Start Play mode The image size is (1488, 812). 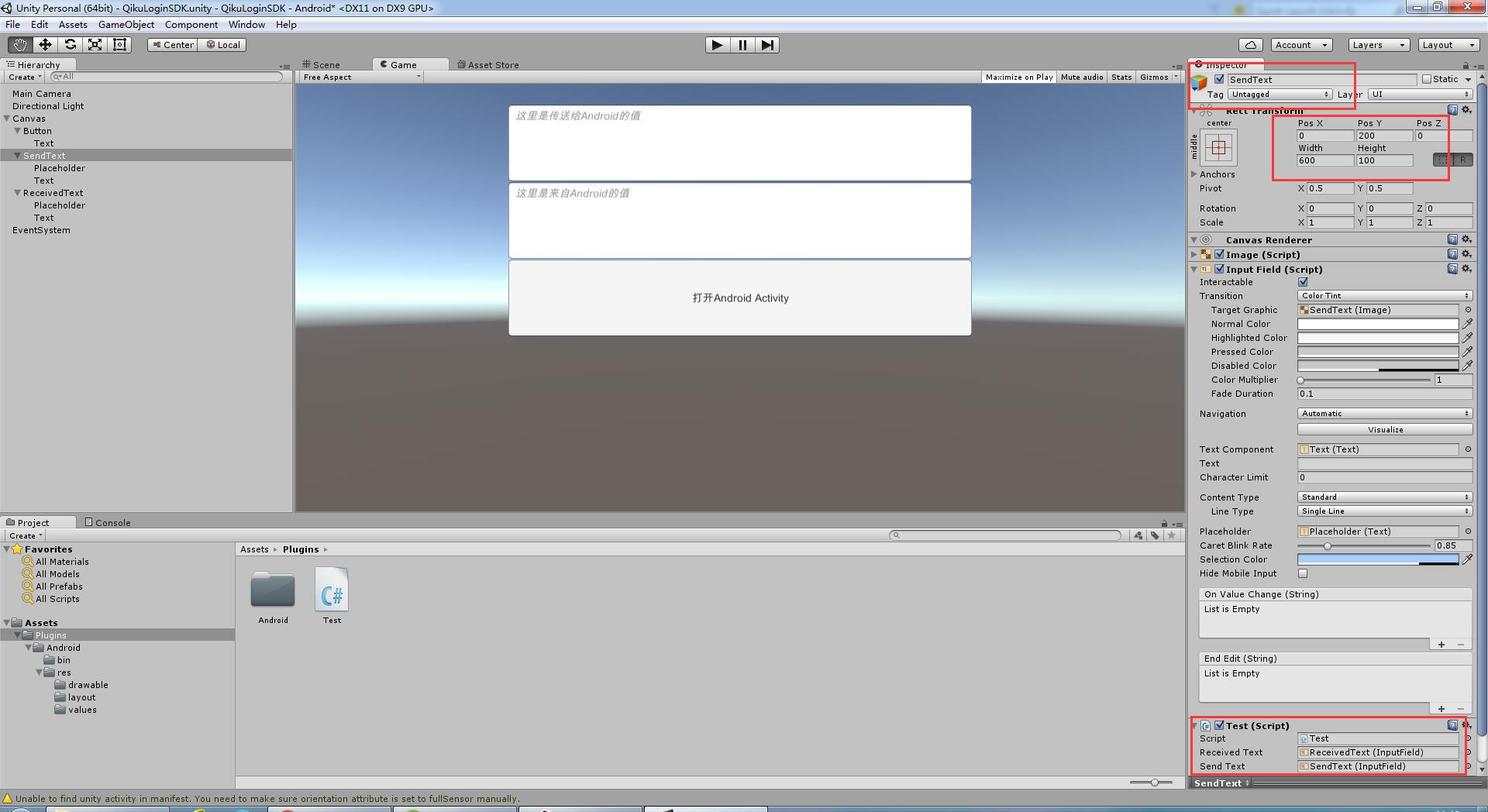[x=718, y=45]
